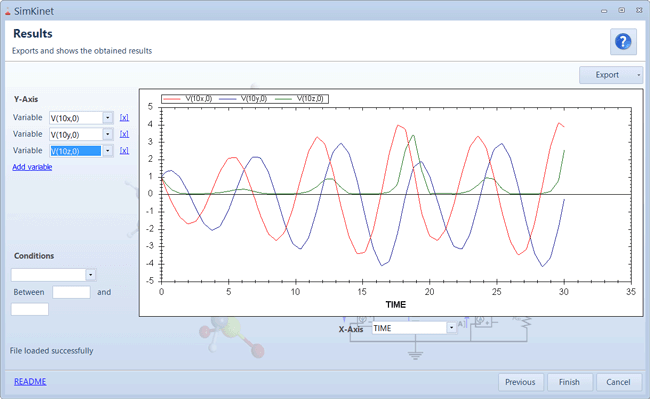The width and height of the screenshot is (650, 399).
Task: Click the SimKinet app icon in title bar
Action: coord(7,12)
